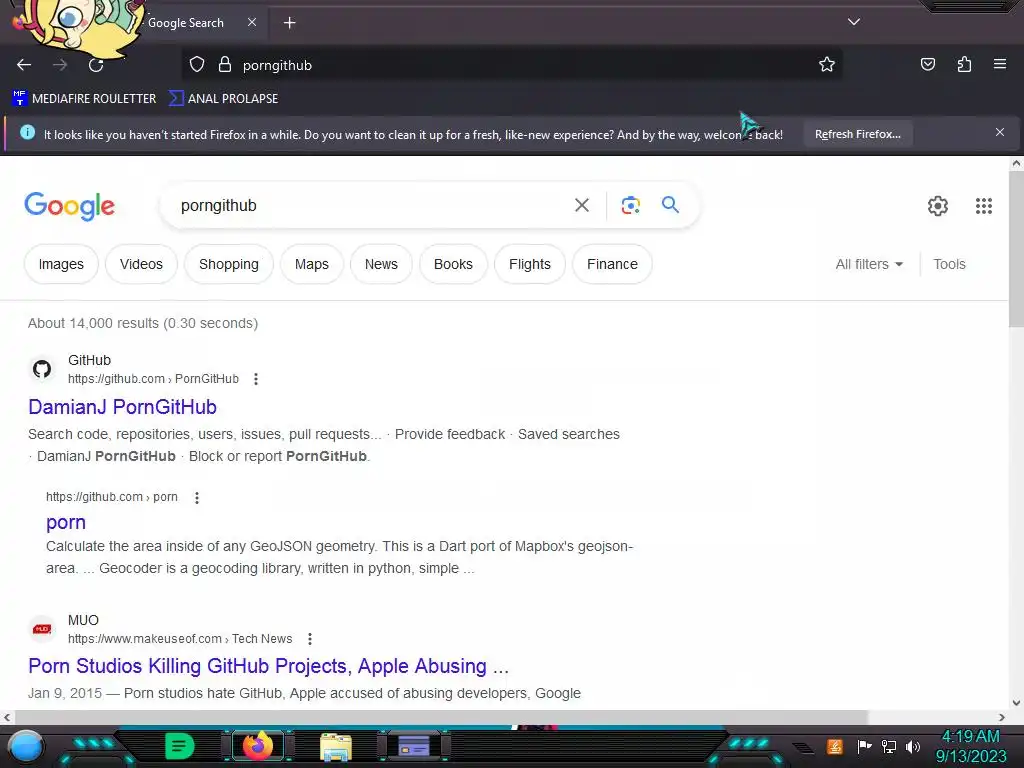1024x768 pixels.
Task: Click the Google logo
Action: (x=69, y=206)
